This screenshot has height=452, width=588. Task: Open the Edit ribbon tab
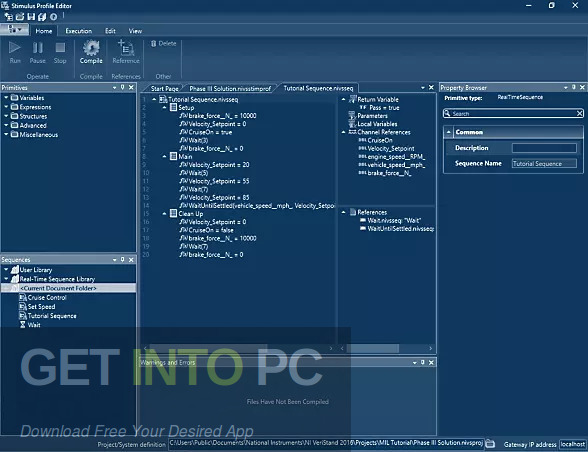(x=110, y=31)
